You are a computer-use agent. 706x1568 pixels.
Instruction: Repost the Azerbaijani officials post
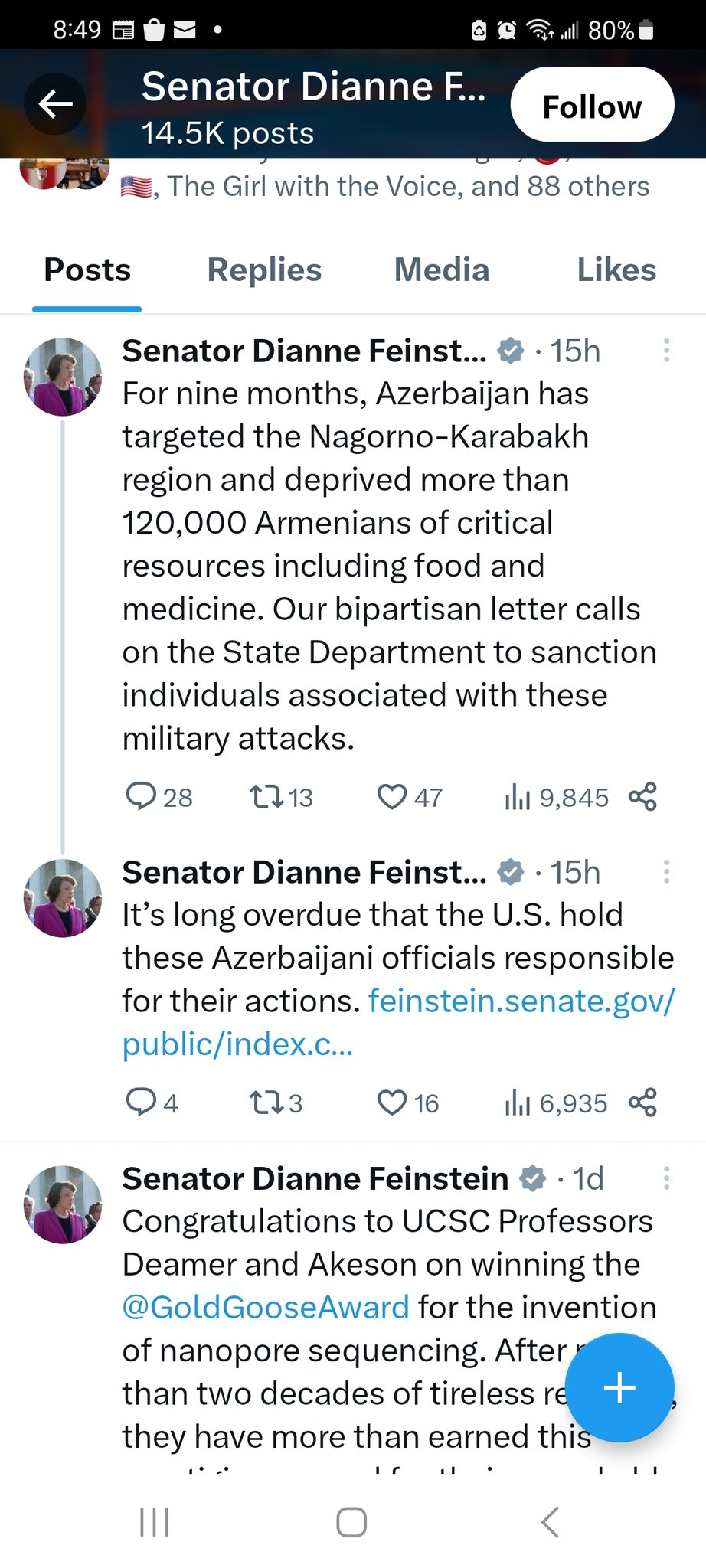(x=266, y=1102)
